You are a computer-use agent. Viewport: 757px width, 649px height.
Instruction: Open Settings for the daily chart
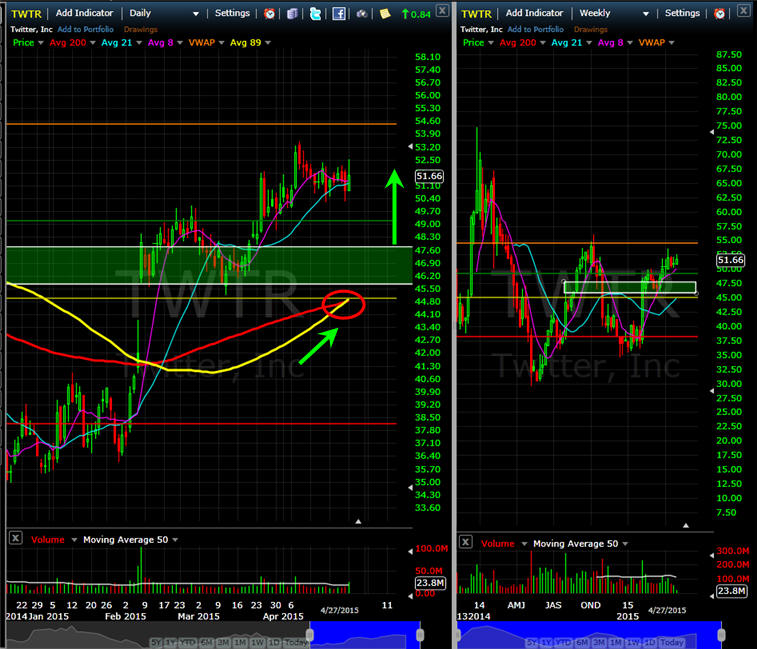pos(232,13)
